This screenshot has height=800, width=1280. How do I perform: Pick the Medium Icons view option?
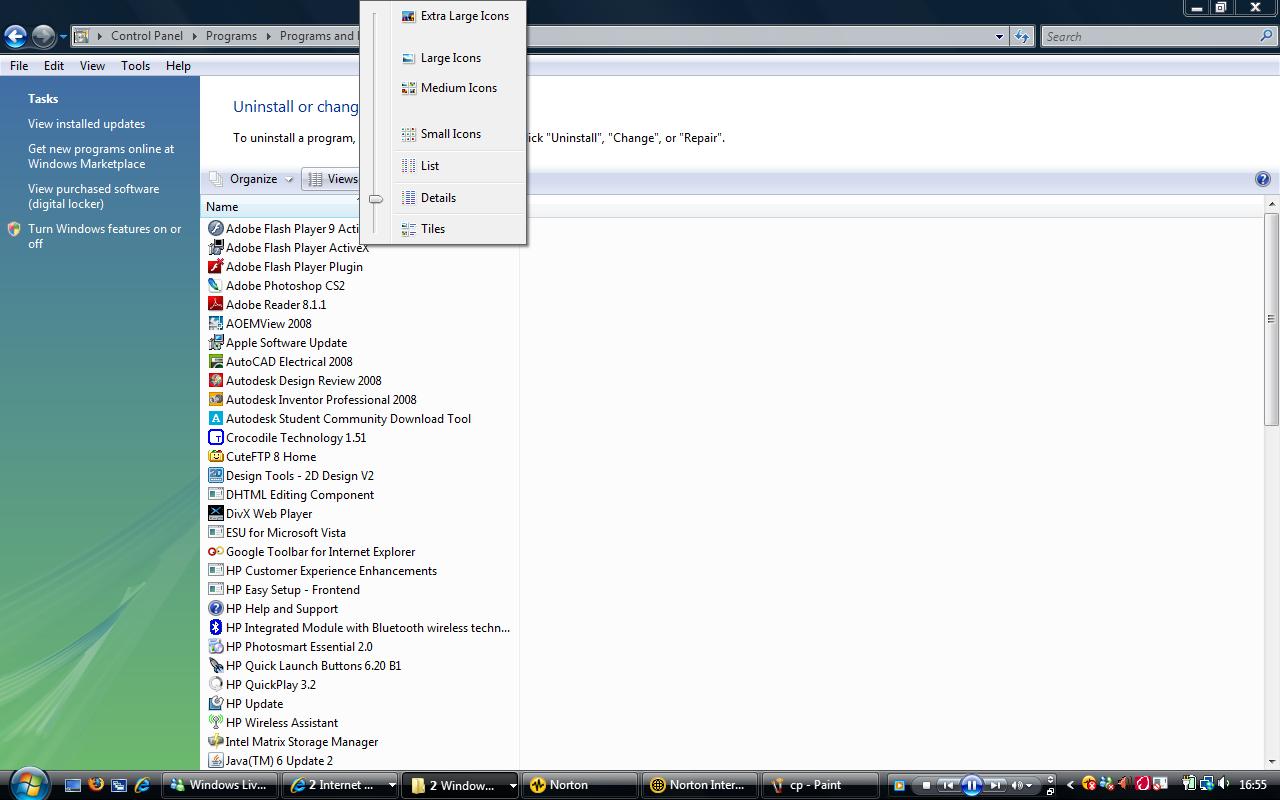click(449, 88)
